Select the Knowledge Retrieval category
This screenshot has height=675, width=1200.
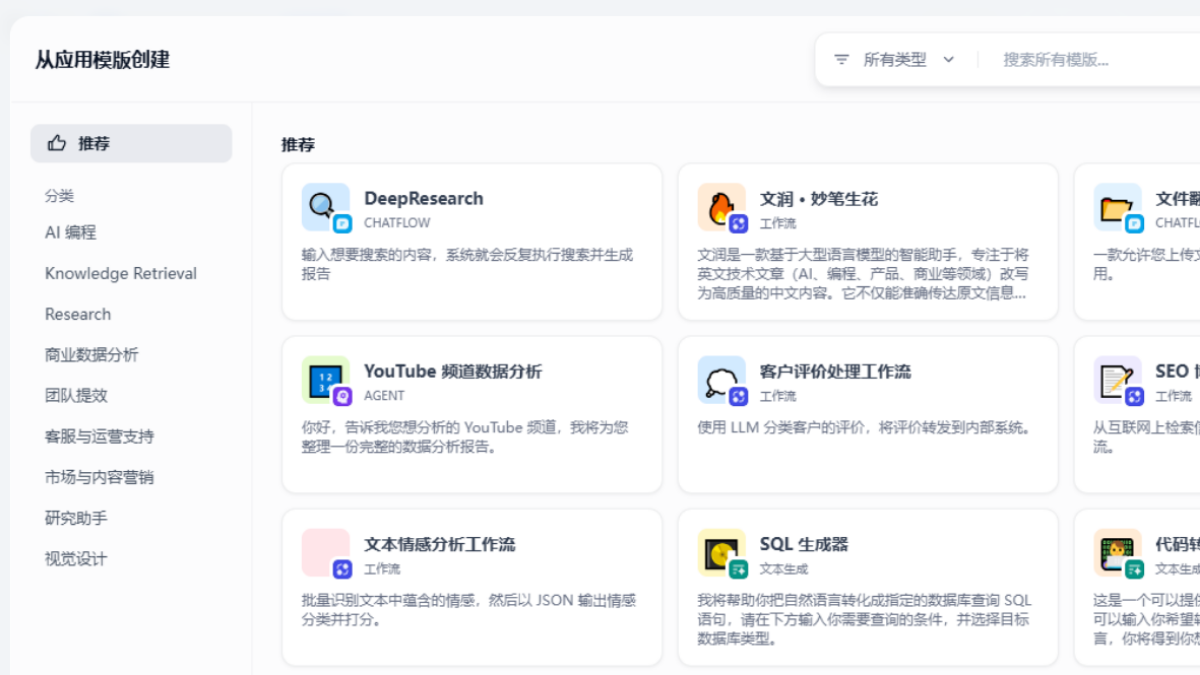pyautogui.click(x=121, y=273)
